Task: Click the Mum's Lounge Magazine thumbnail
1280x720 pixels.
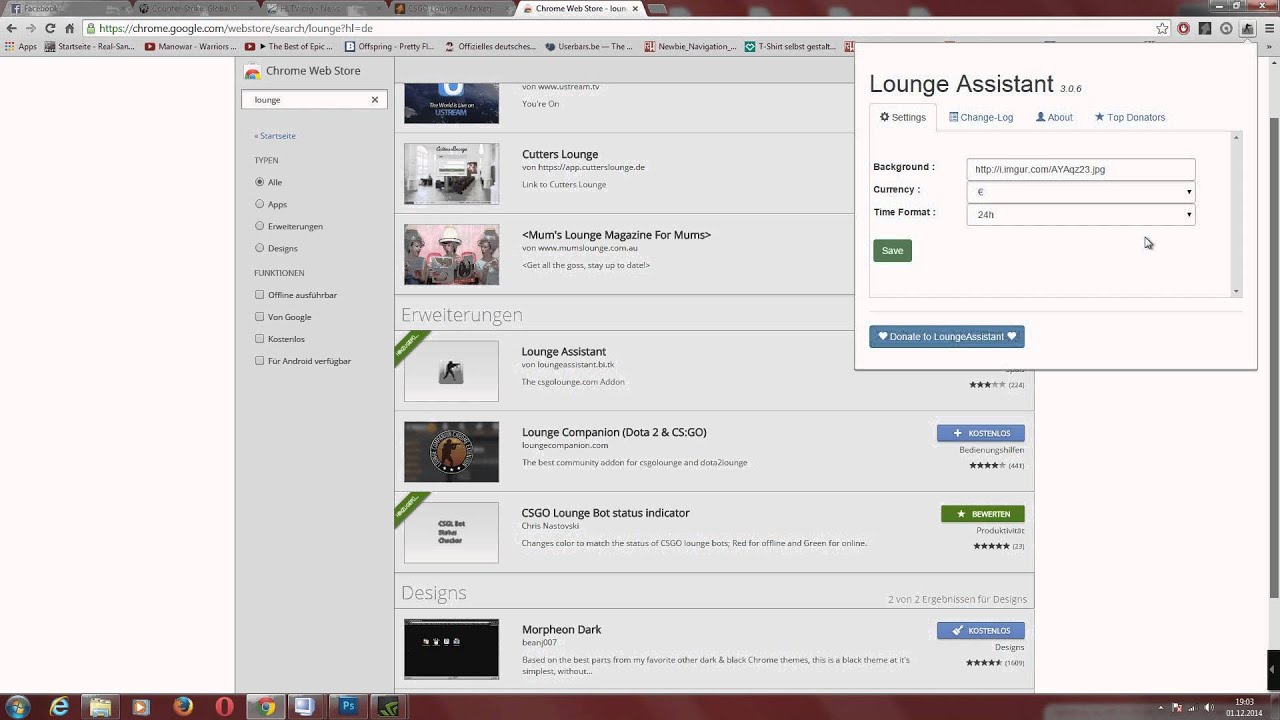Action: (x=451, y=254)
